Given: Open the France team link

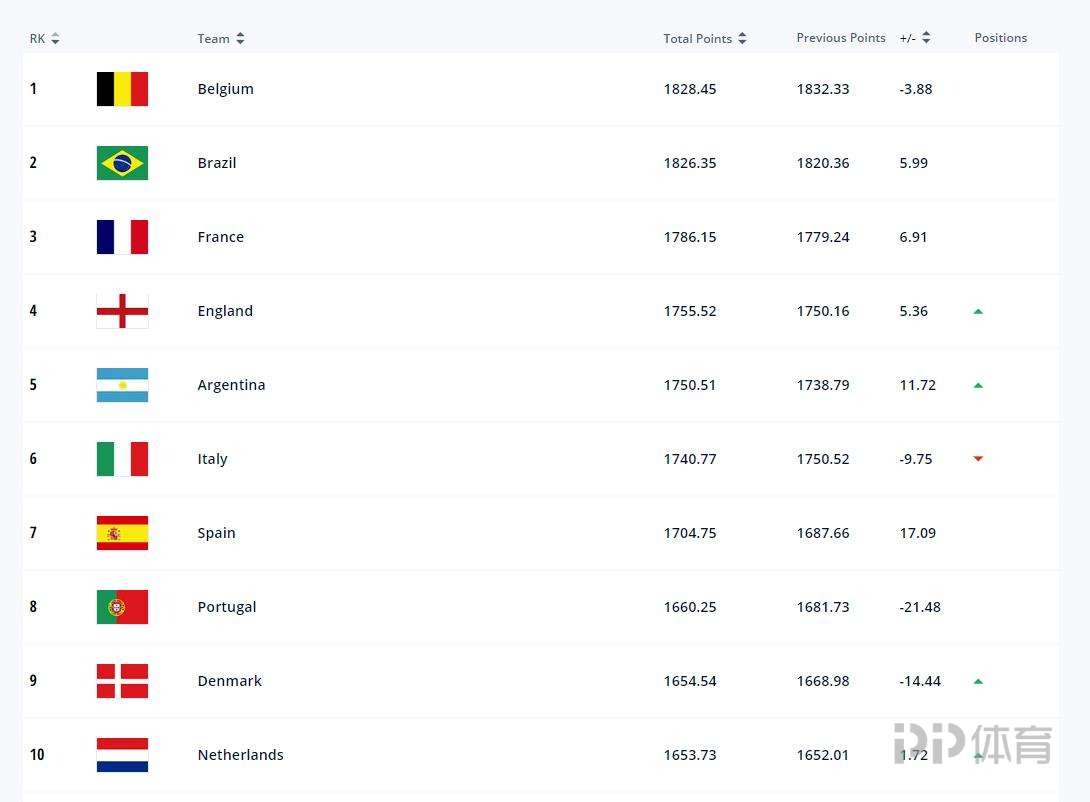Looking at the screenshot, I should pos(220,237).
